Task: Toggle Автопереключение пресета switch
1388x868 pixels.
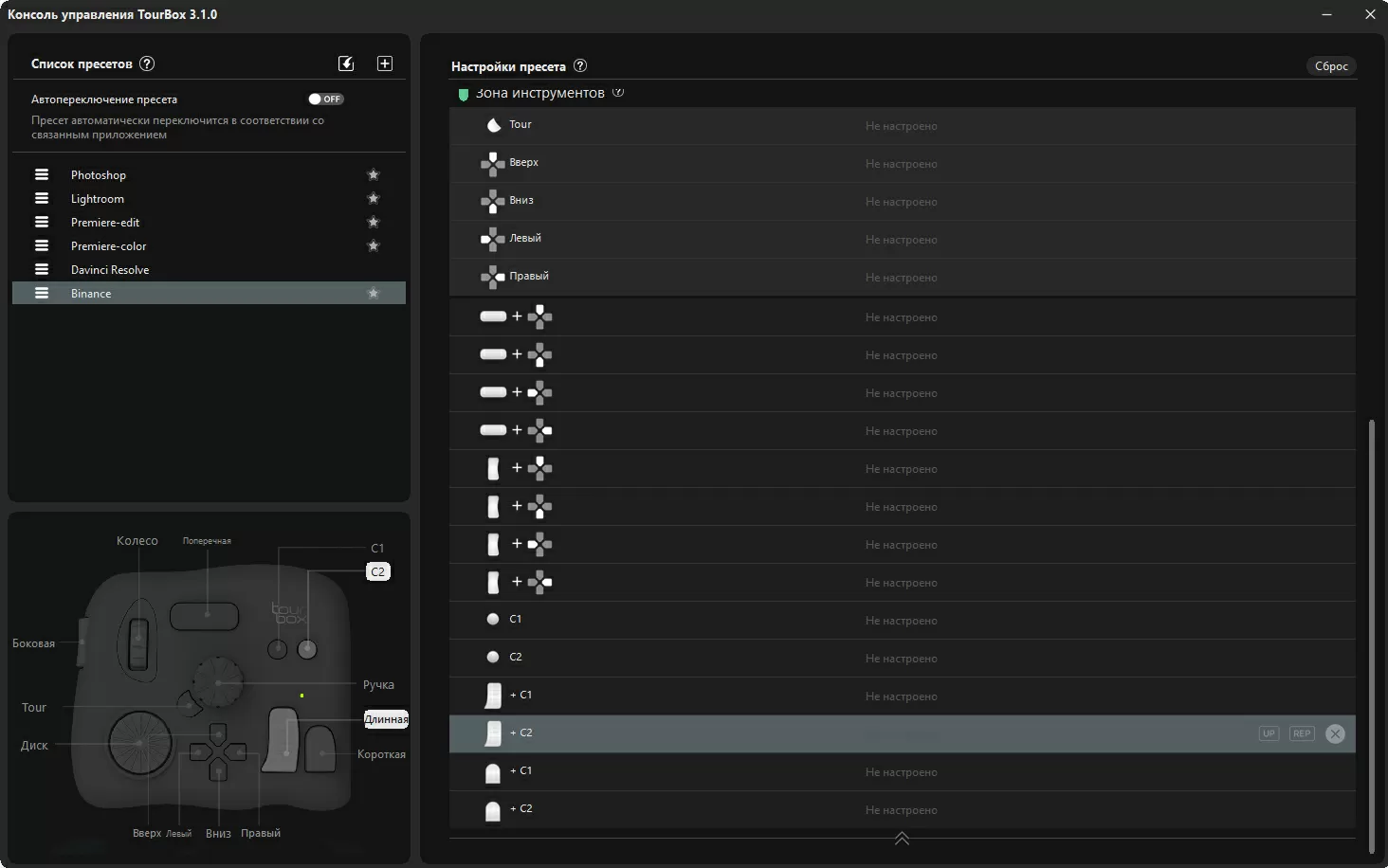Action: [x=325, y=99]
